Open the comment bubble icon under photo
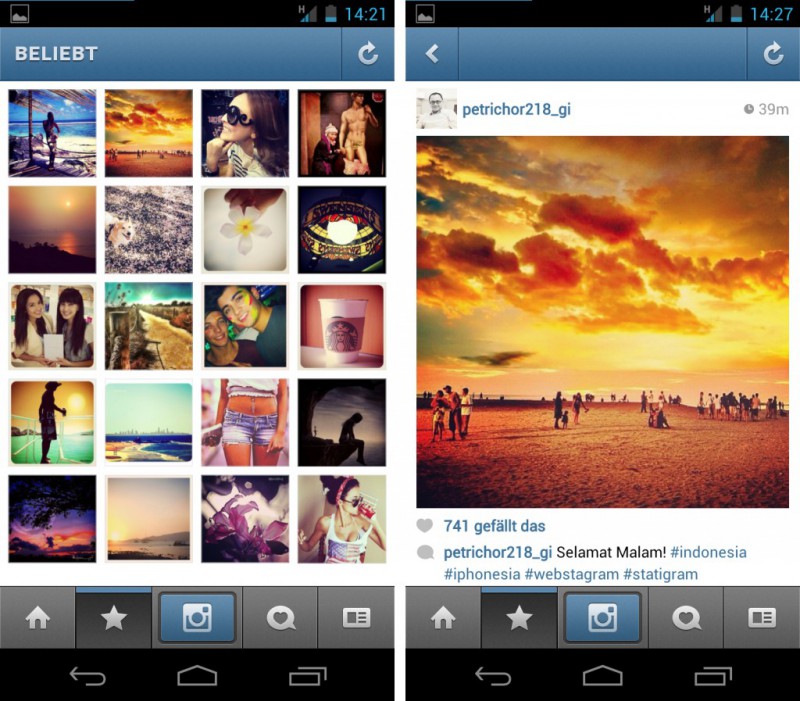This screenshot has height=701, width=800. pos(425,552)
